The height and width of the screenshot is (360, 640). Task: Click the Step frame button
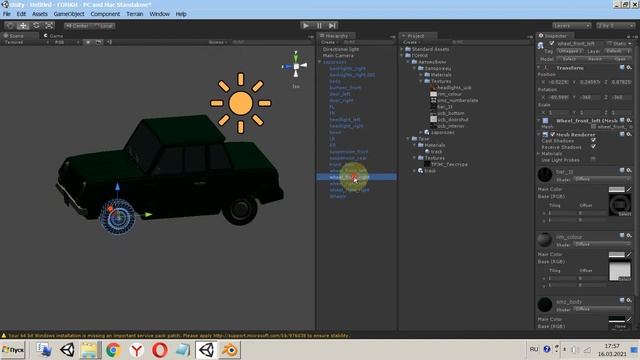pos(332,26)
